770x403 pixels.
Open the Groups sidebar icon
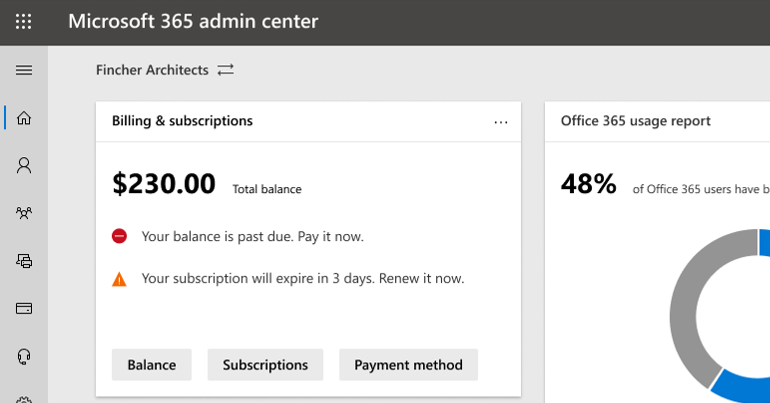click(24, 213)
